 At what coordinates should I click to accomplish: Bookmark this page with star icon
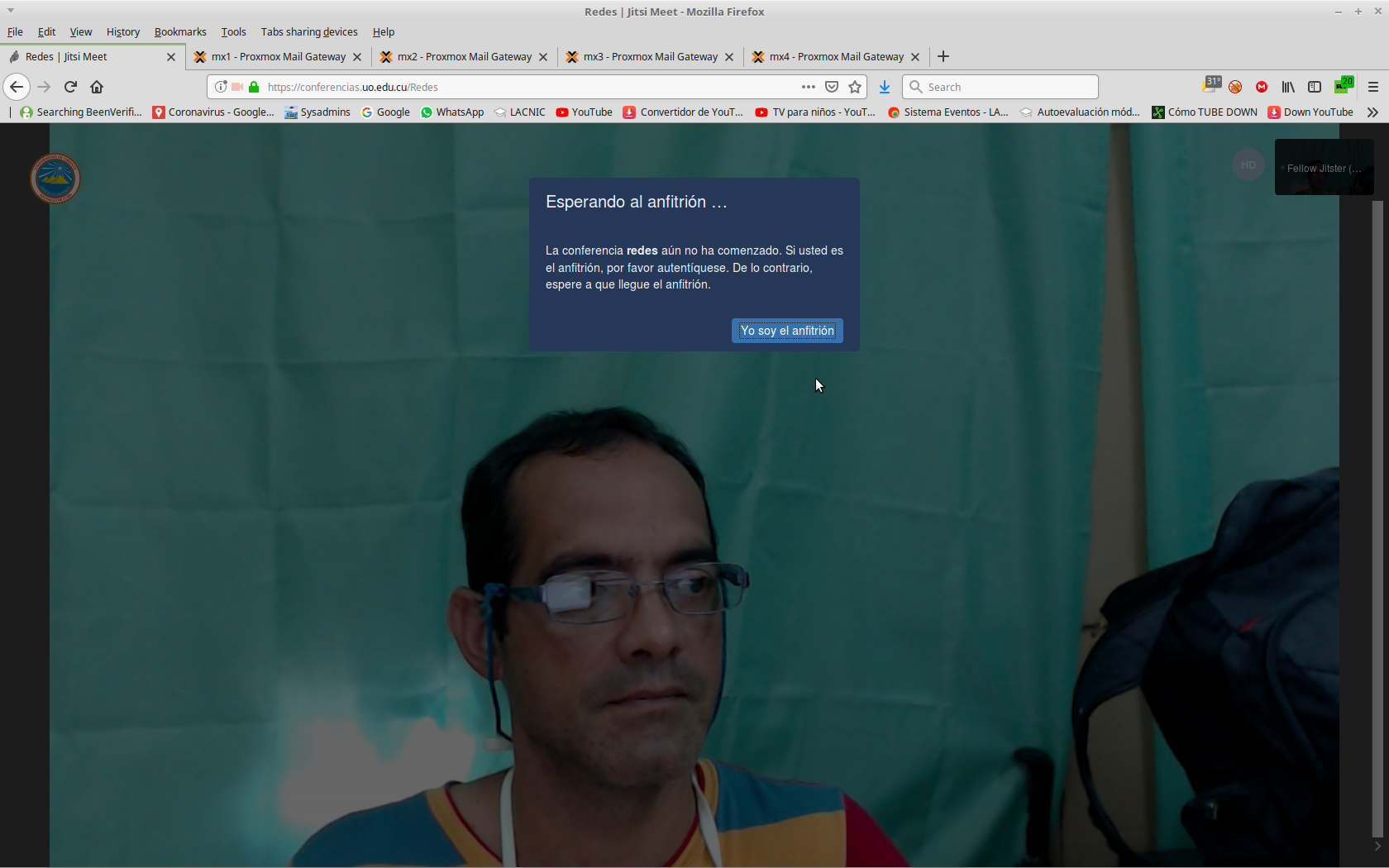(x=855, y=87)
